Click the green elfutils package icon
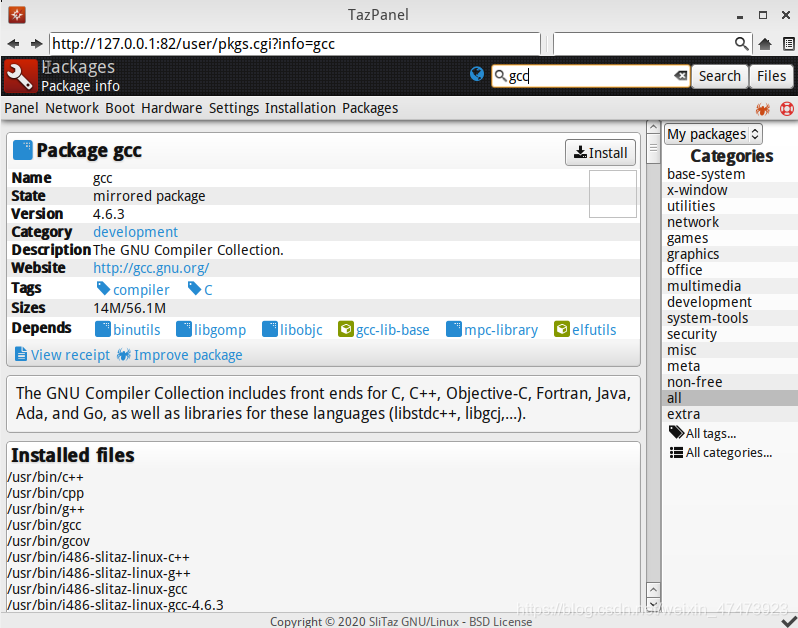Viewport: 798px width, 628px height. coord(562,329)
